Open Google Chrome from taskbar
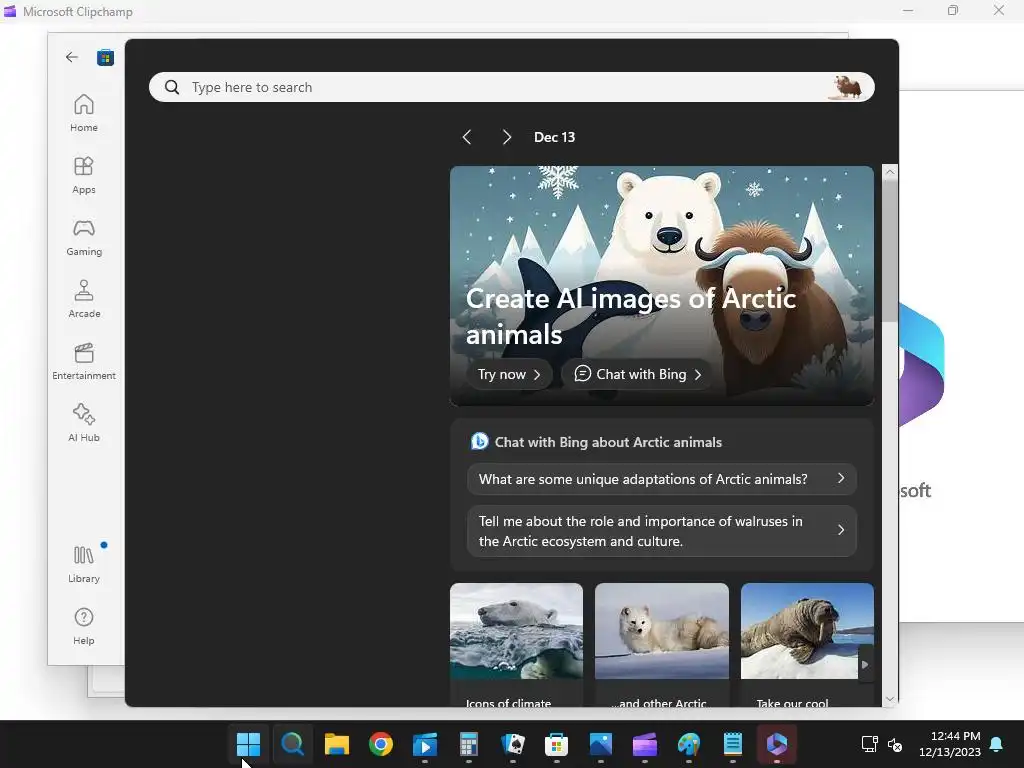Image resolution: width=1024 pixels, height=768 pixels. coord(381,744)
